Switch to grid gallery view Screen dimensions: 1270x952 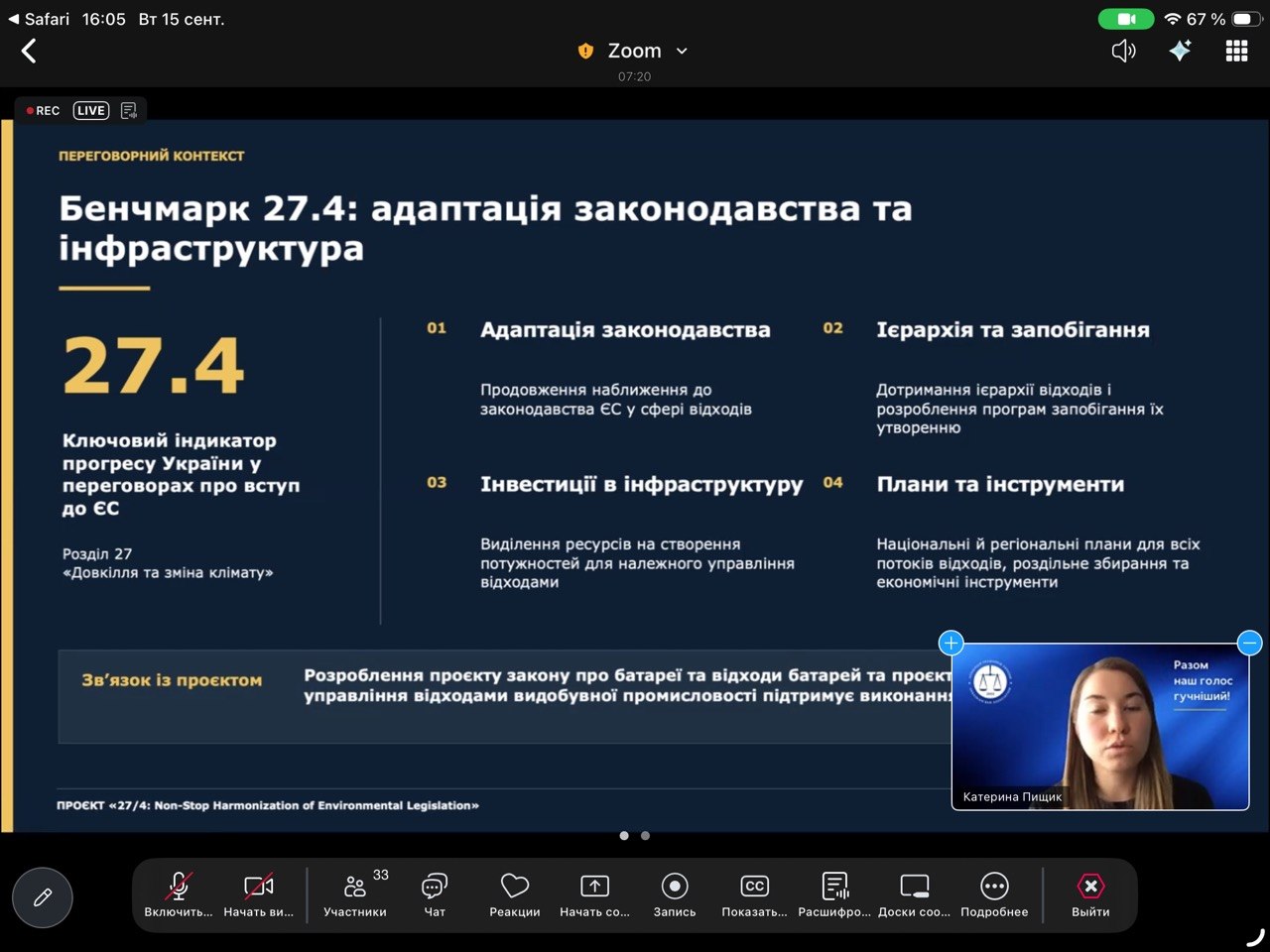(x=1236, y=51)
